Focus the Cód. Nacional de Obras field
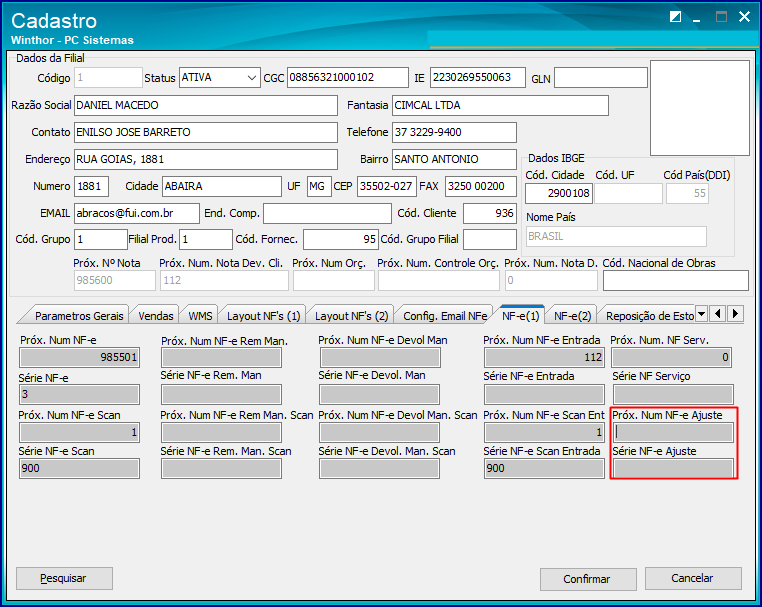This screenshot has height=607, width=762. (x=675, y=280)
